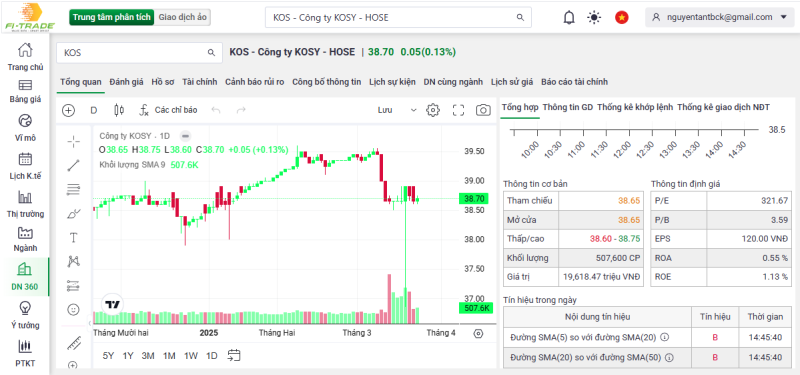Click the top search bar magnifier icon
Viewport: 800px width, 375px height.
point(520,17)
